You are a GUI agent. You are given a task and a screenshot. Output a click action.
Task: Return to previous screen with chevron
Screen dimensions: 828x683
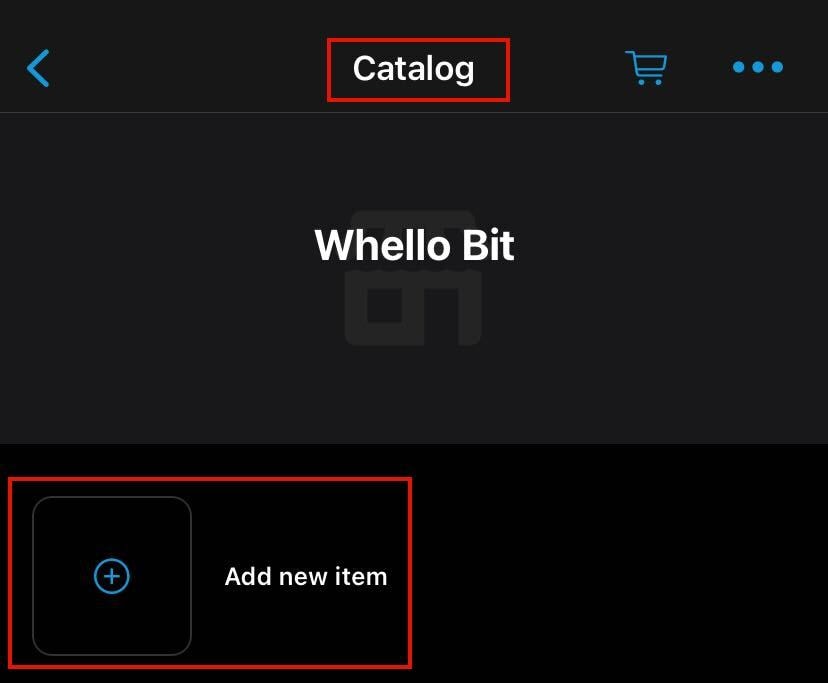(38, 68)
